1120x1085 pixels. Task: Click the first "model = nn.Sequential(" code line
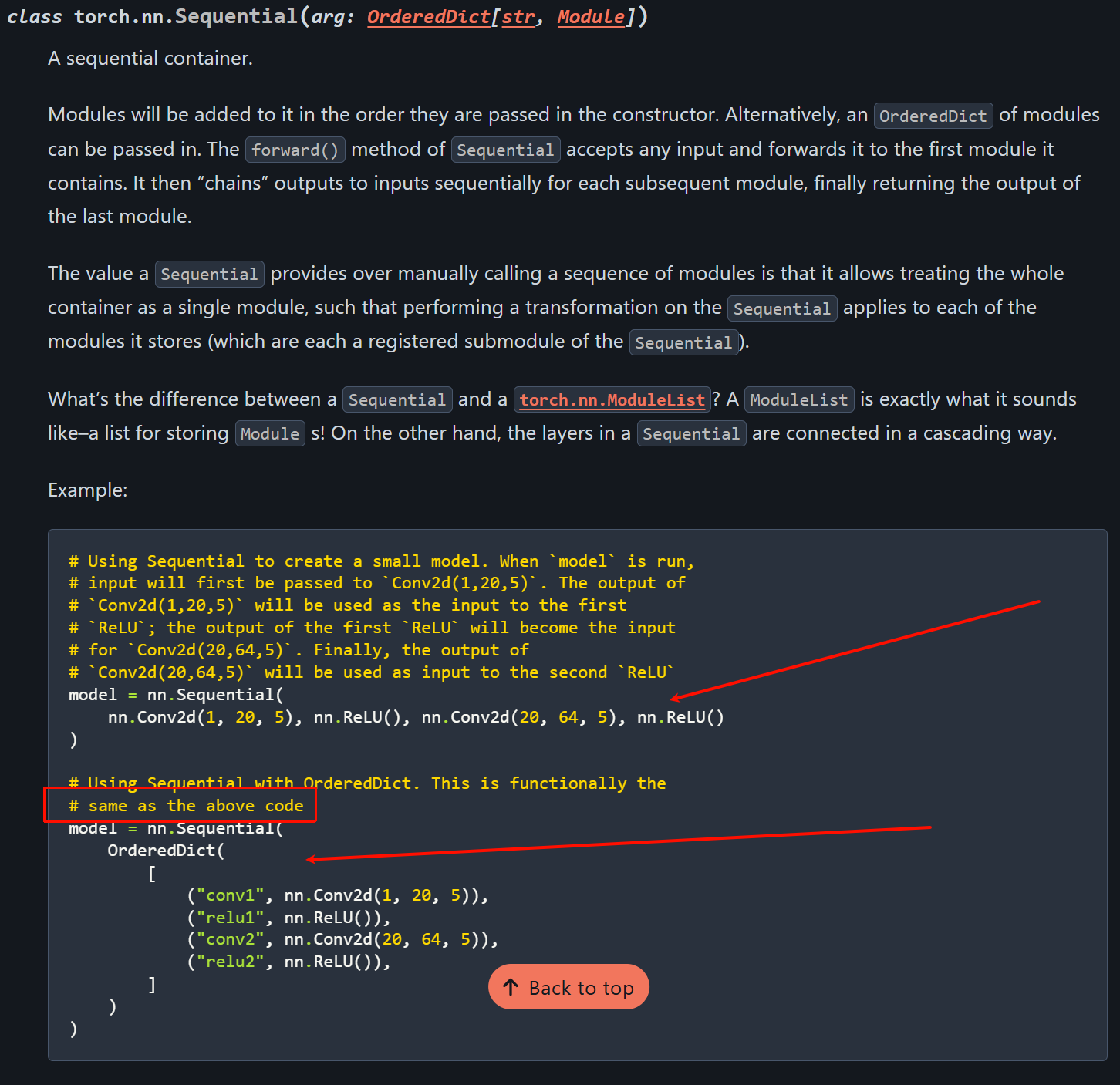[176, 695]
